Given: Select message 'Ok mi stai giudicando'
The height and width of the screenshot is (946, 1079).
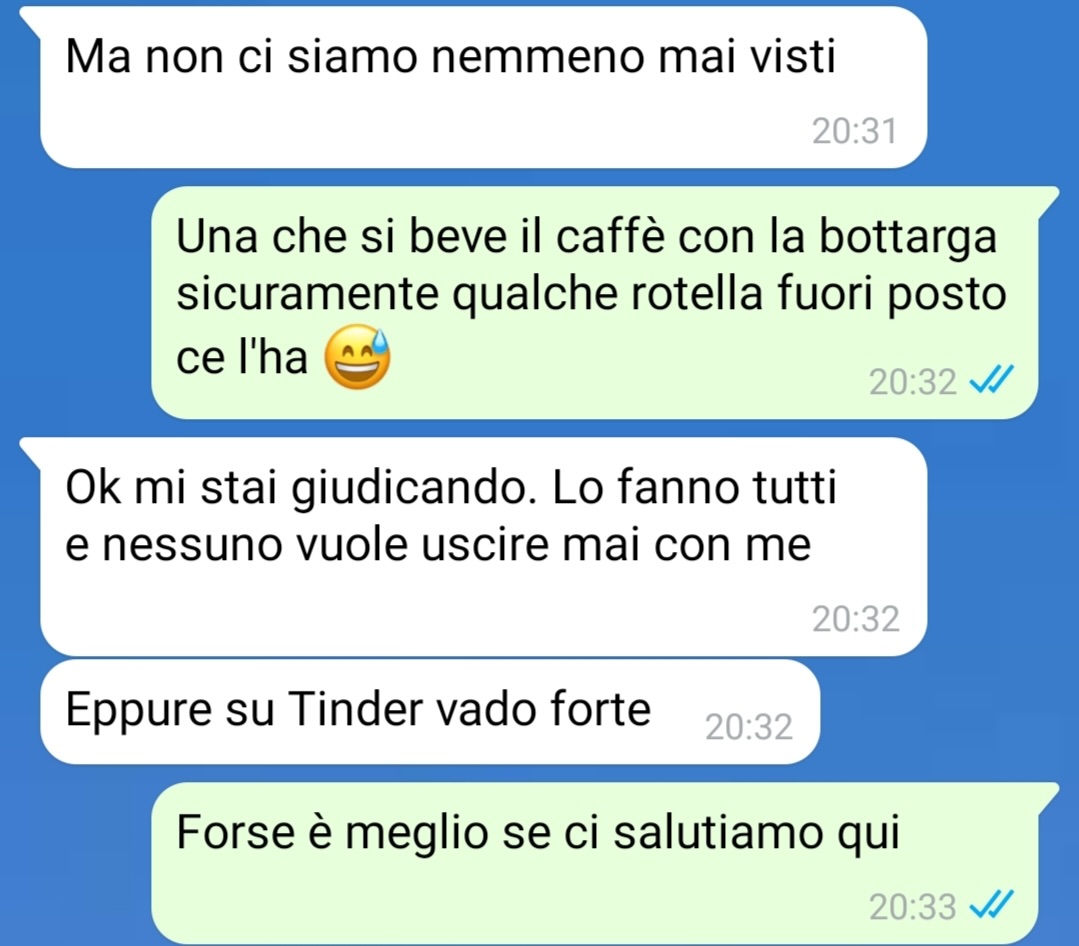Looking at the screenshot, I should pyautogui.click(x=484, y=546).
